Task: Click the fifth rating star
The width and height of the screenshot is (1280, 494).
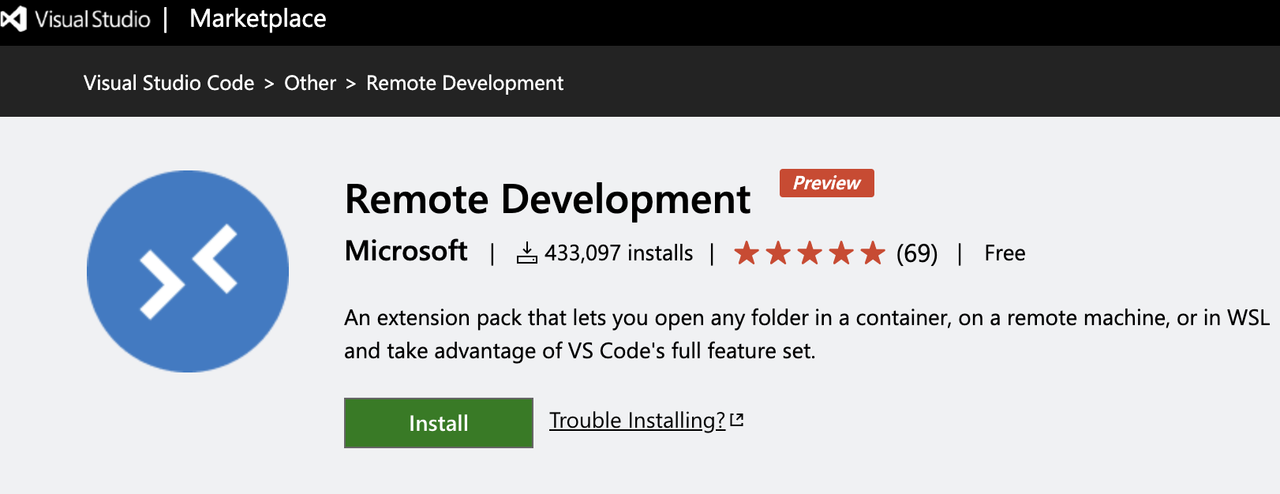Action: click(x=873, y=254)
